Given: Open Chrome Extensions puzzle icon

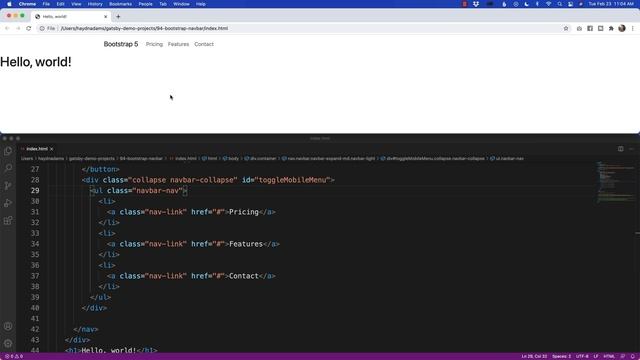Looking at the screenshot, I should [x=611, y=29].
